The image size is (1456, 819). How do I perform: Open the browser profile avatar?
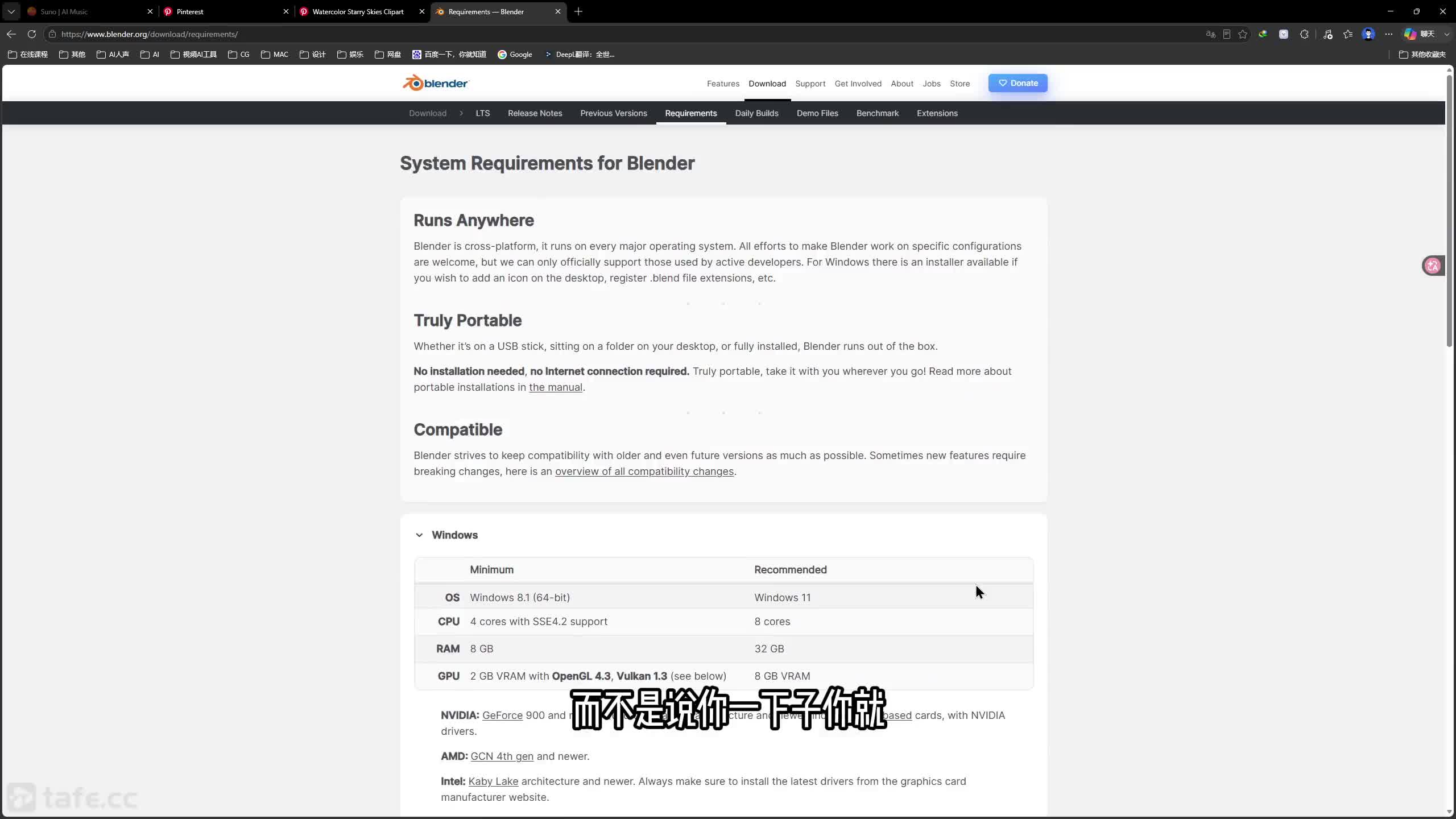[1368, 34]
